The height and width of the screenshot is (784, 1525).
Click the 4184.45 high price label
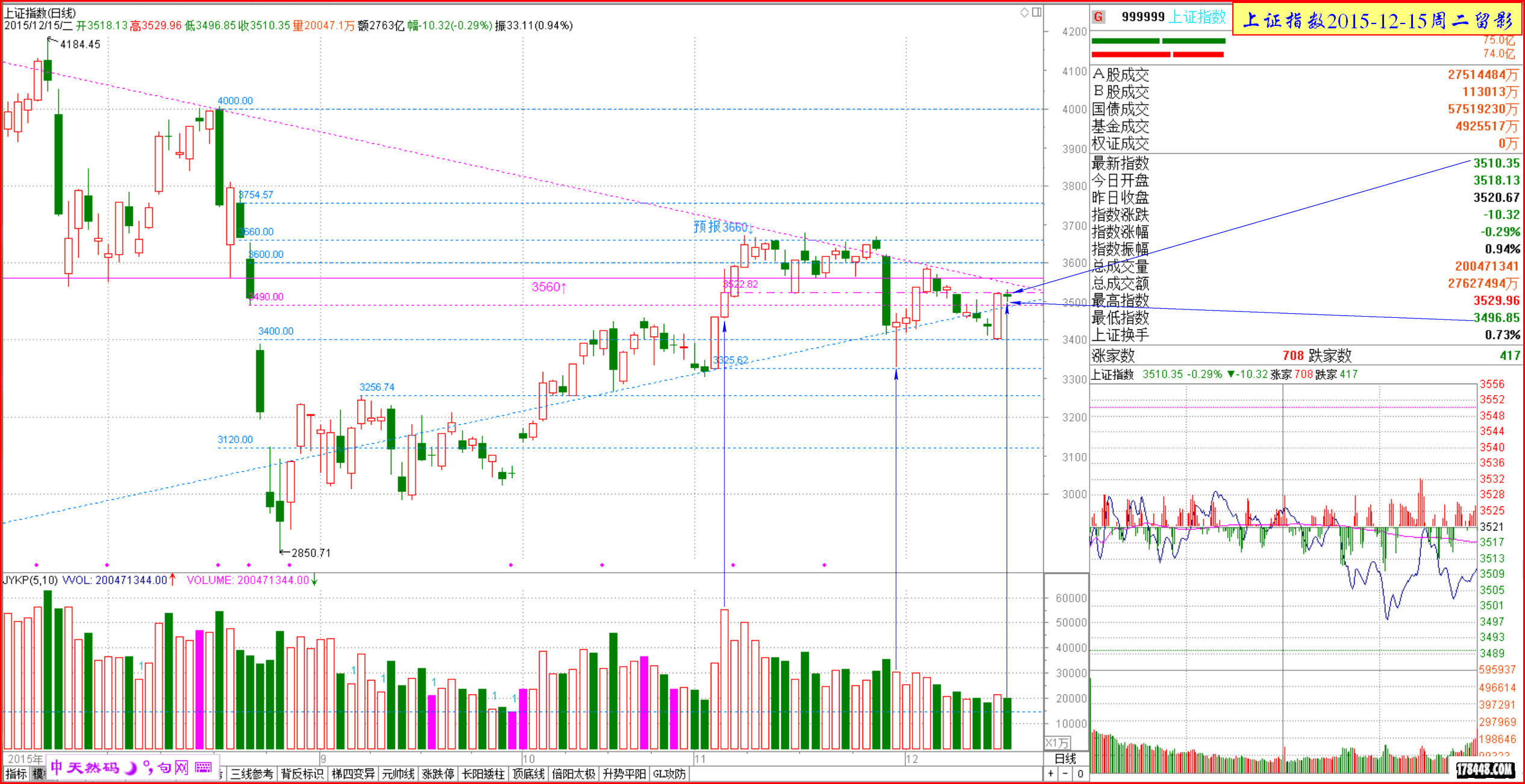(80, 45)
